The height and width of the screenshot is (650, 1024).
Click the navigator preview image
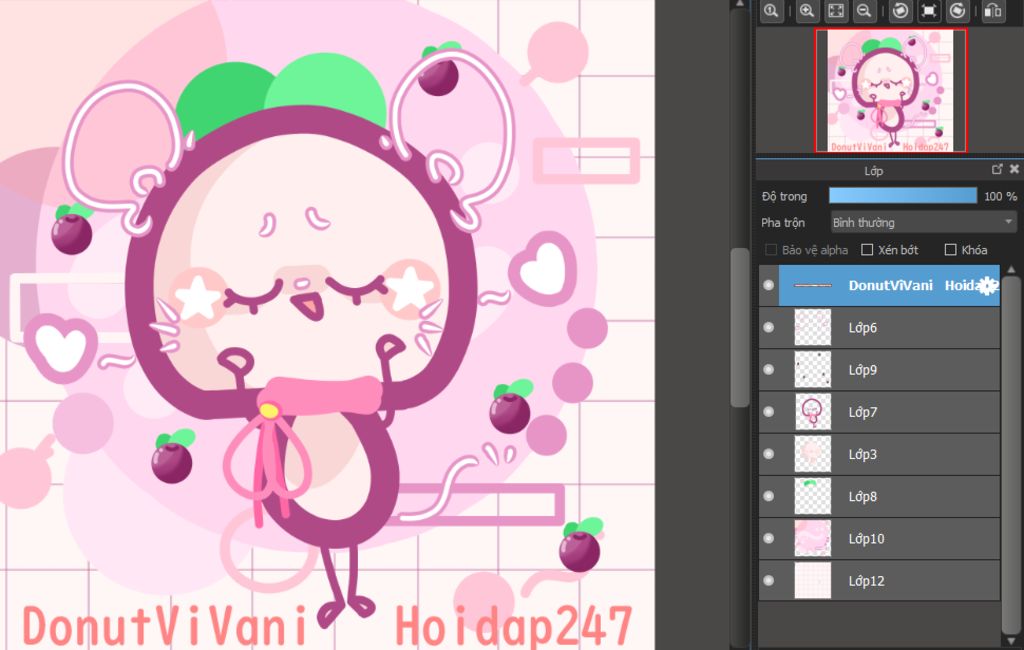click(891, 91)
